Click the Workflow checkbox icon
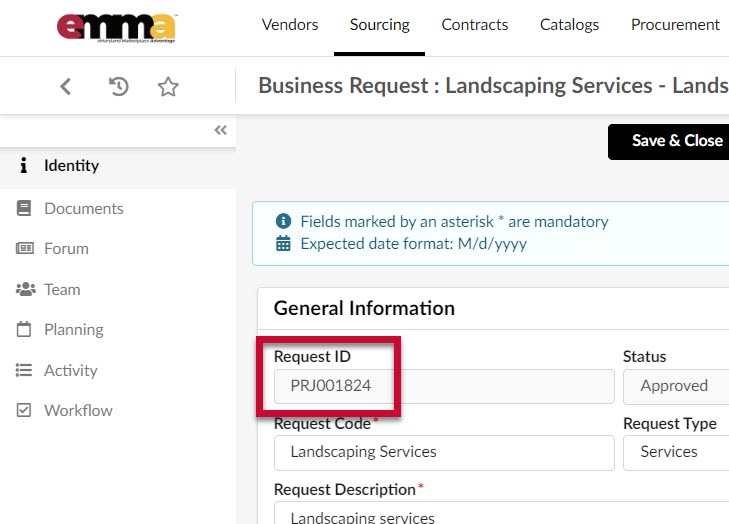The height and width of the screenshot is (524, 729). coord(24,410)
